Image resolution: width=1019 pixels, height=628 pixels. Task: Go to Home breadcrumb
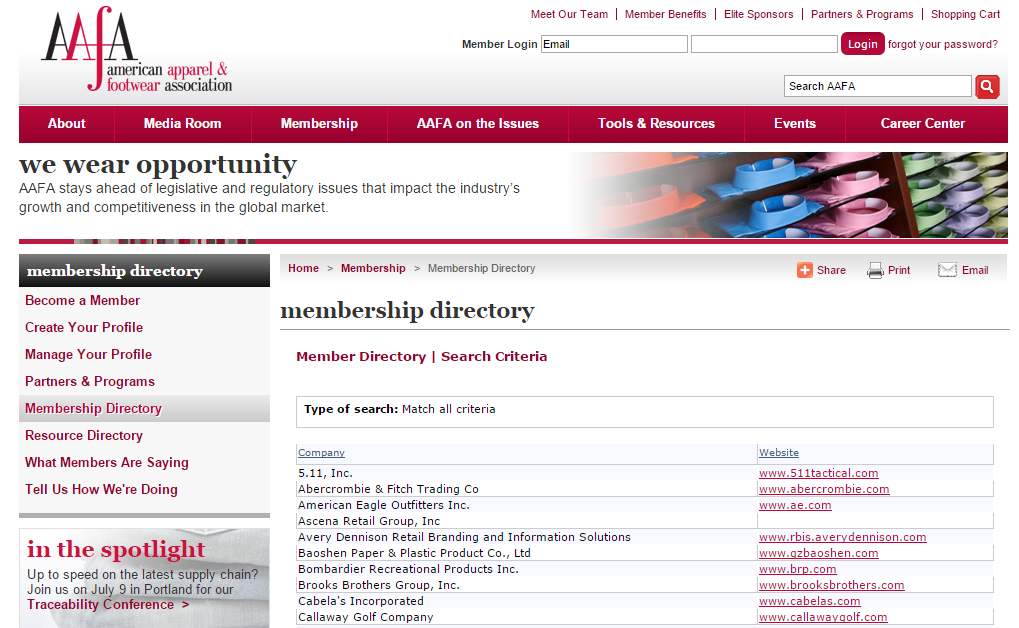[x=303, y=268]
